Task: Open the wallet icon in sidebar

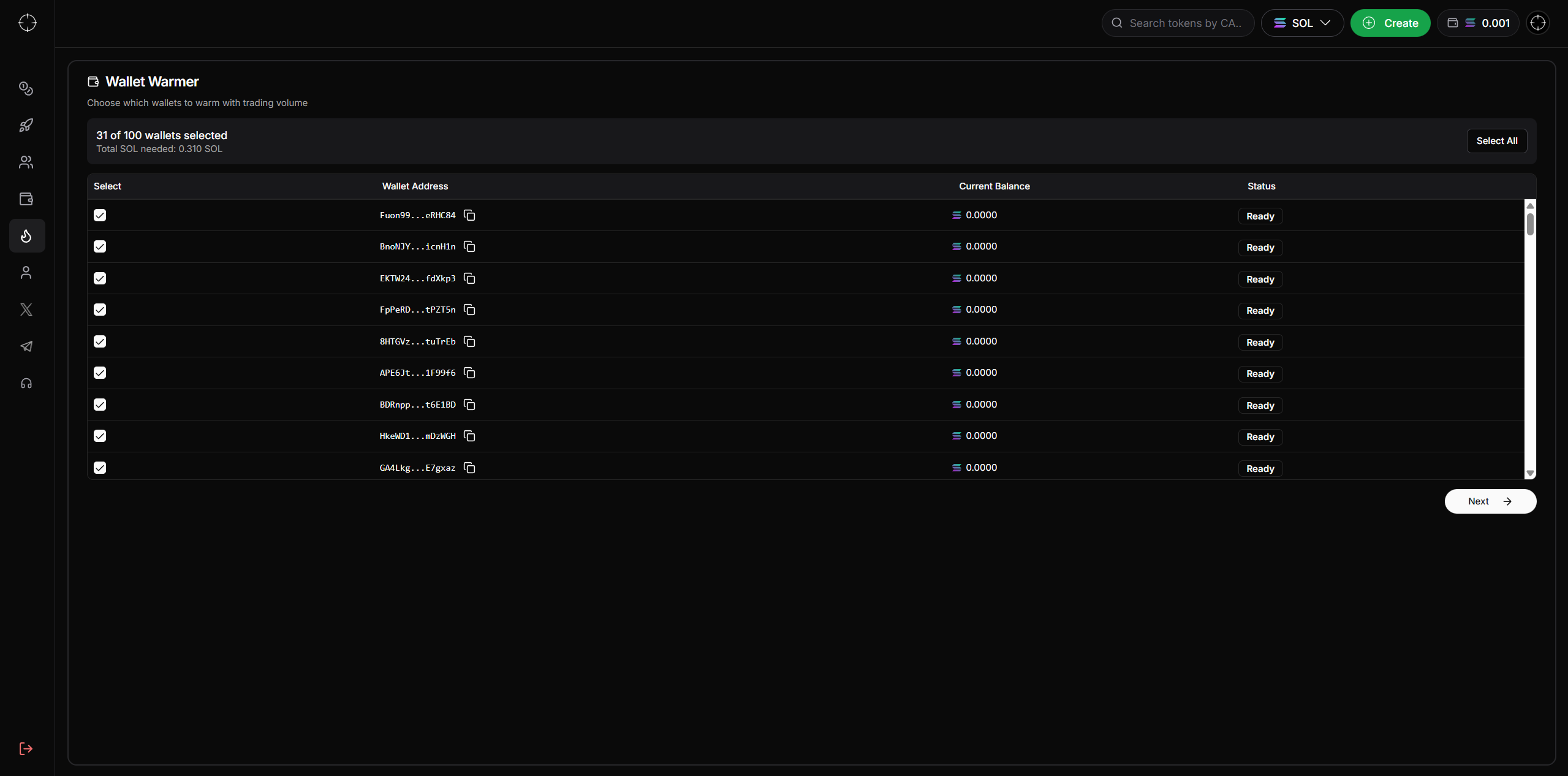Action: point(26,199)
